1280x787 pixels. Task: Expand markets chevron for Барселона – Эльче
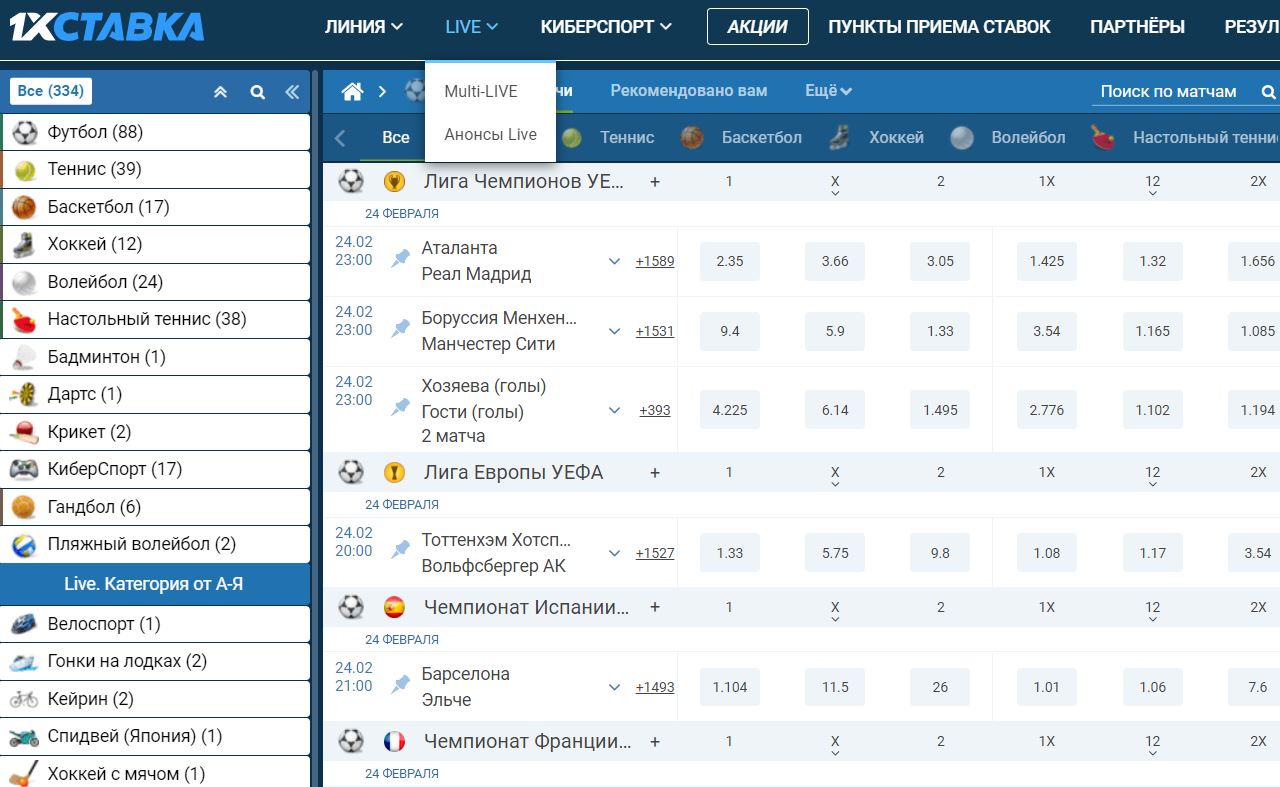(x=615, y=688)
